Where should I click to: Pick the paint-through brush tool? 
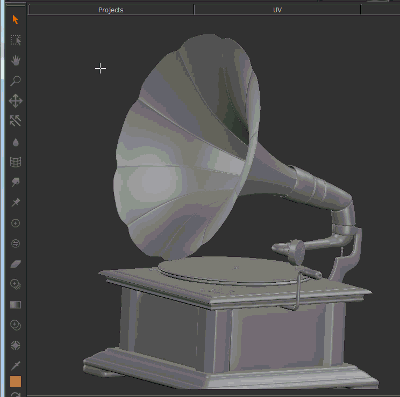coord(16,182)
